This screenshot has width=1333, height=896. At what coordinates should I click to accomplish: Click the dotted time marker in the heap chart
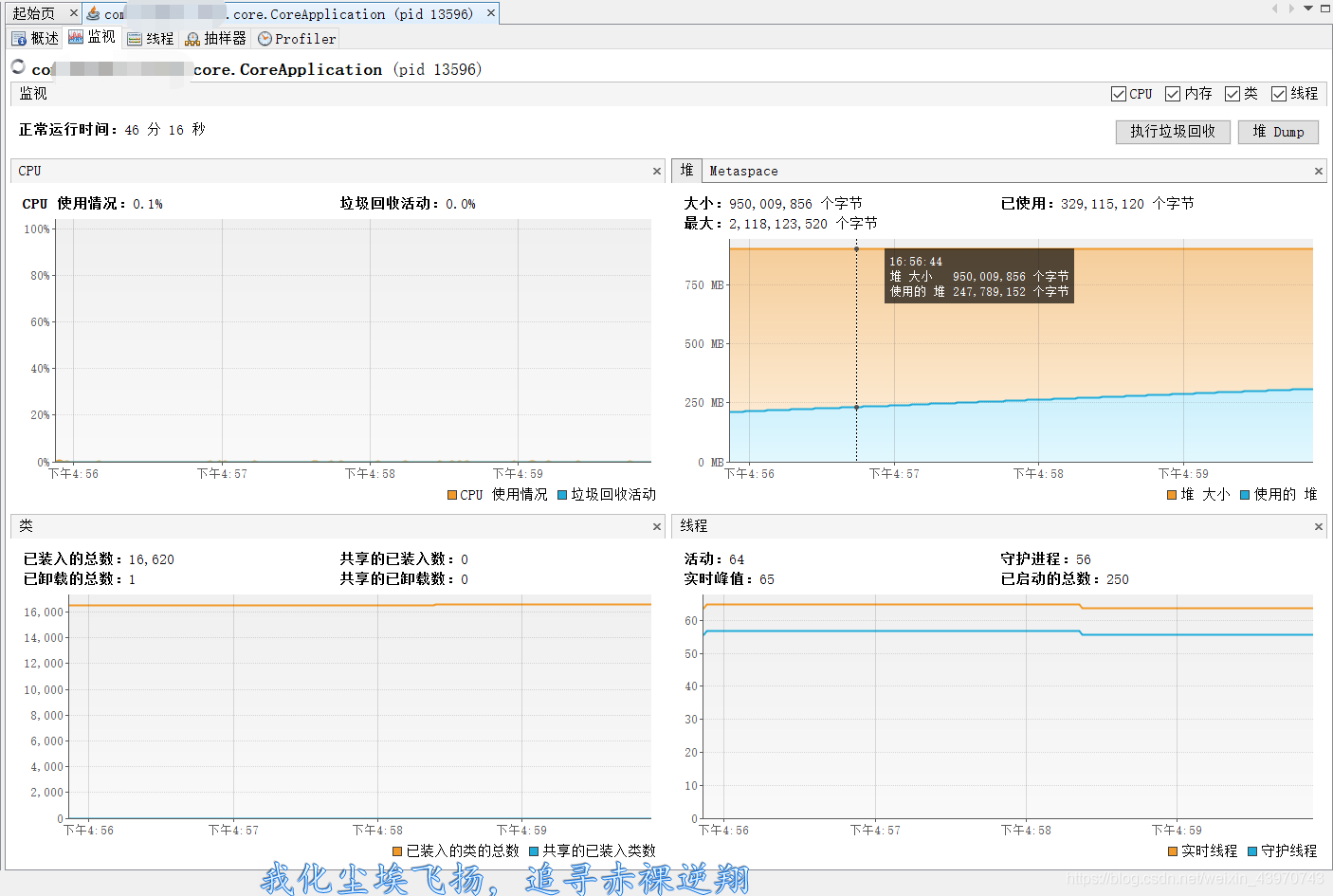[856, 379]
